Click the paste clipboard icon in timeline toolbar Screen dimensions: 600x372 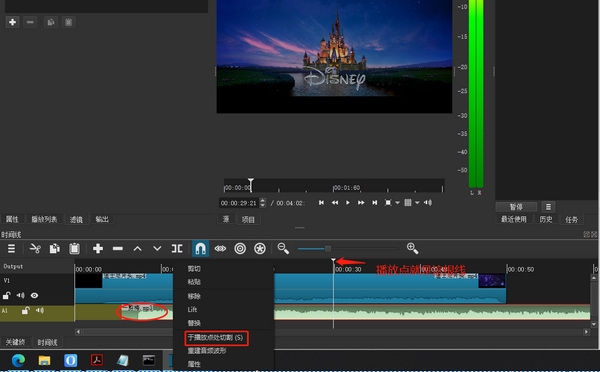point(74,249)
